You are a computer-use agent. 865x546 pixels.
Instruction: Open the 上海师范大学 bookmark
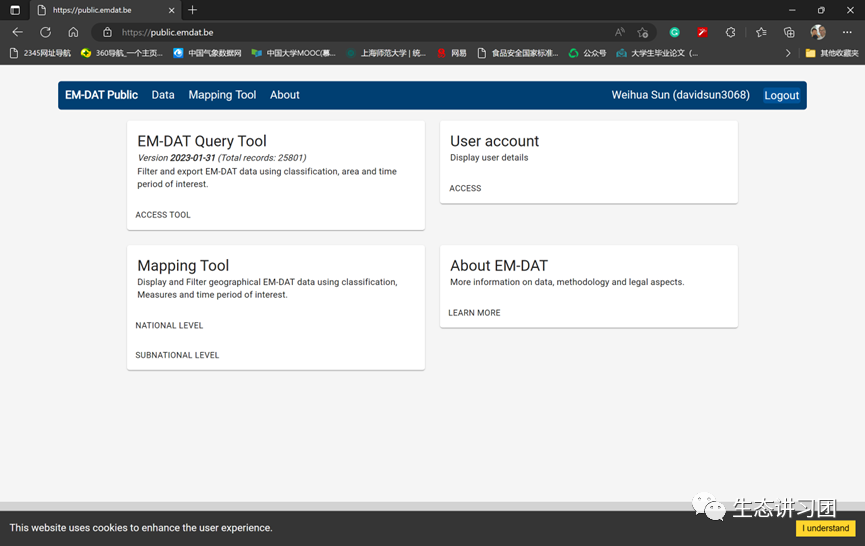pos(386,53)
